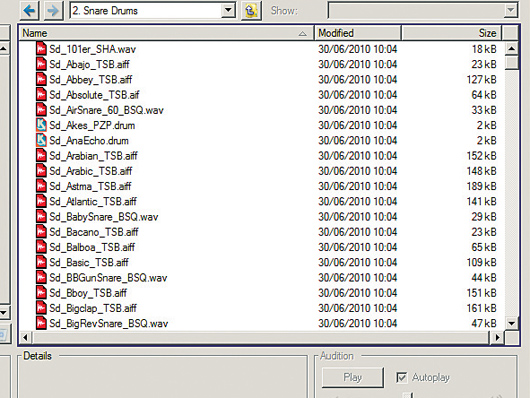The width and height of the screenshot is (530, 398).
Task: Click the audio file icon for Sd_101er_SHA.wav
Action: click(x=41, y=49)
